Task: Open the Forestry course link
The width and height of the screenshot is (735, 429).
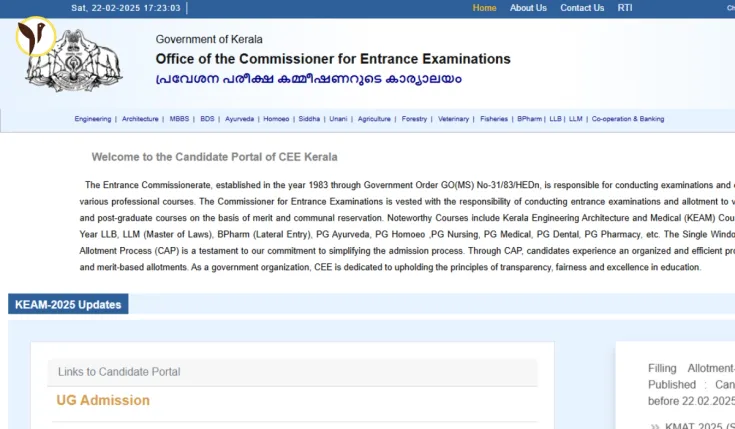Action: pyautogui.click(x=414, y=119)
